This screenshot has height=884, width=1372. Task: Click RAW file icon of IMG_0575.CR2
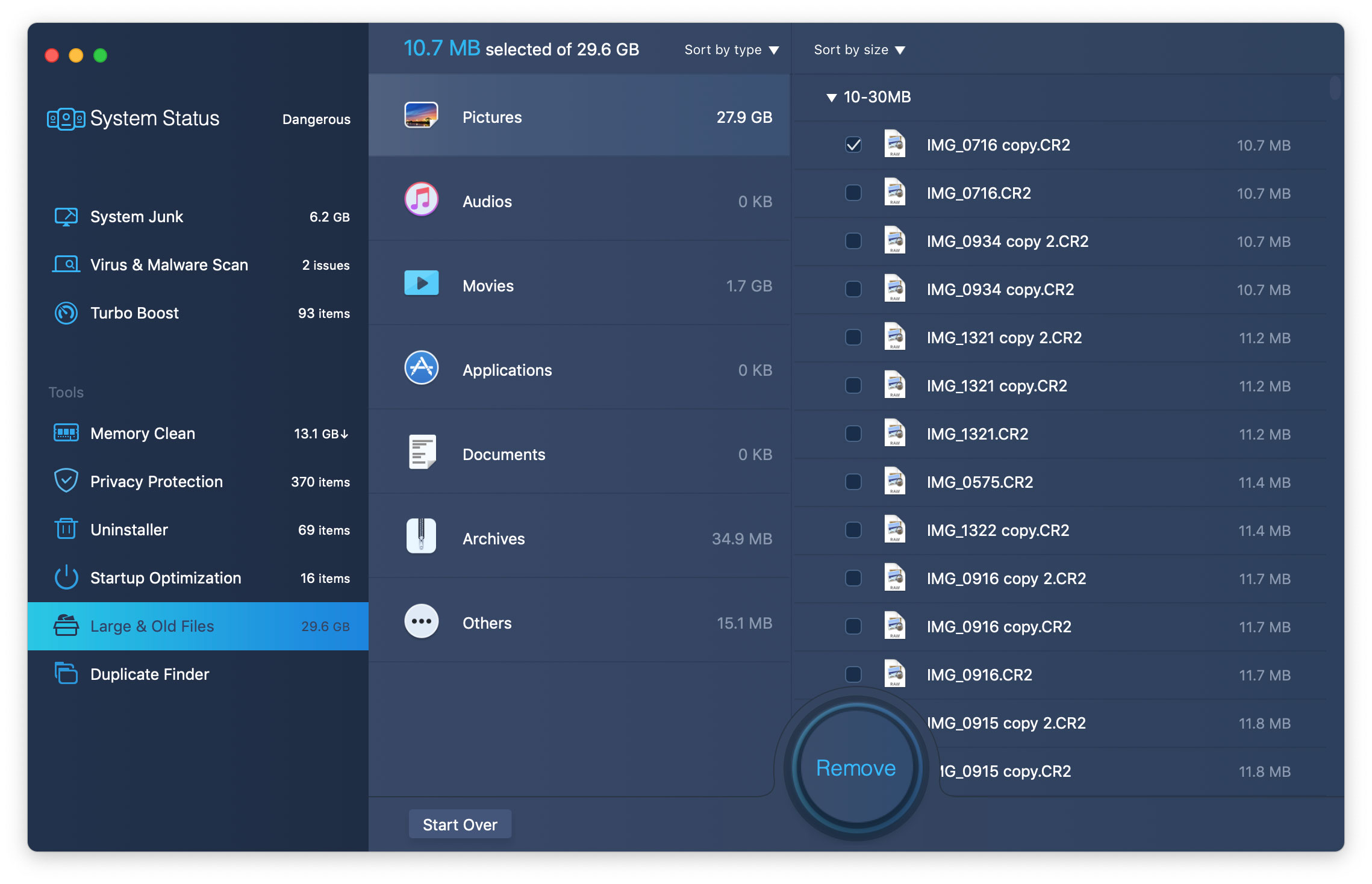coord(895,482)
